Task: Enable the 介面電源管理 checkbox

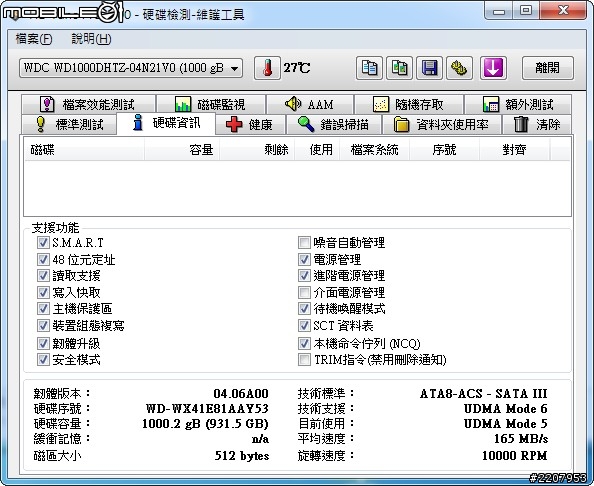Action: click(304, 292)
